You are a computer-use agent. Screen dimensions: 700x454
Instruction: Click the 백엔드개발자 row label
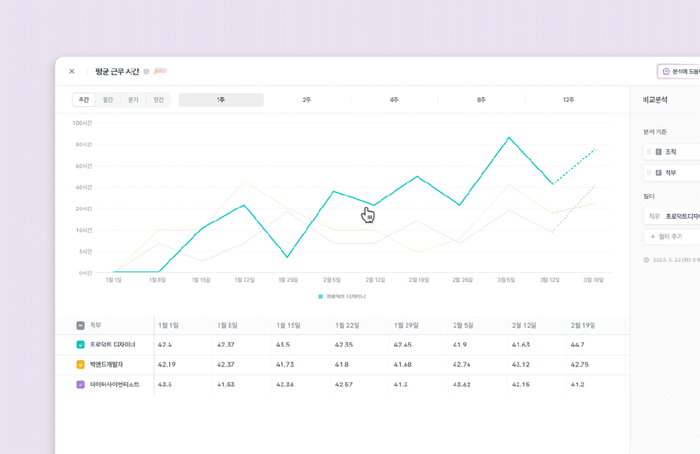pos(107,364)
